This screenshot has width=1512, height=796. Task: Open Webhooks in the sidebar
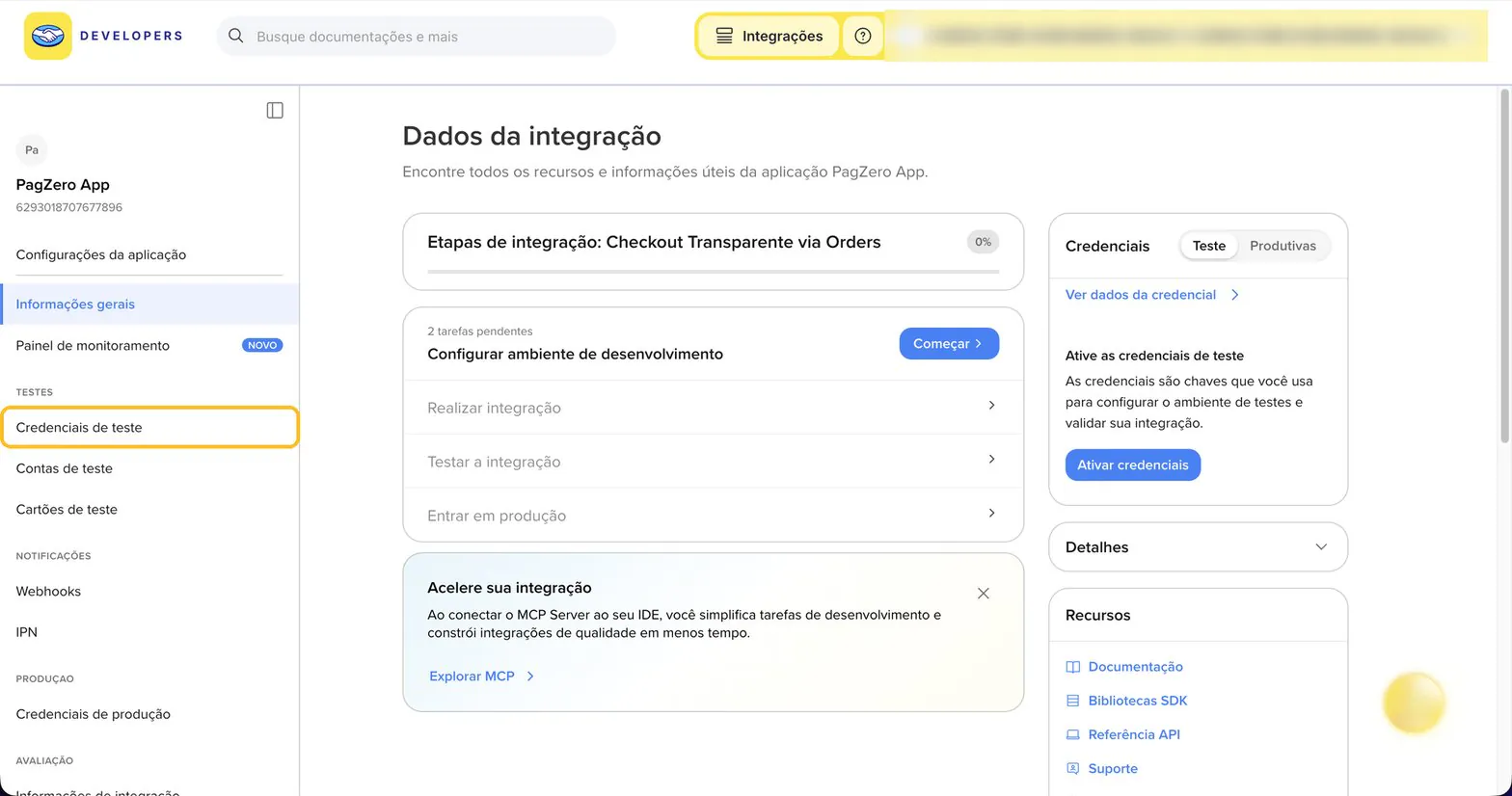click(x=48, y=591)
